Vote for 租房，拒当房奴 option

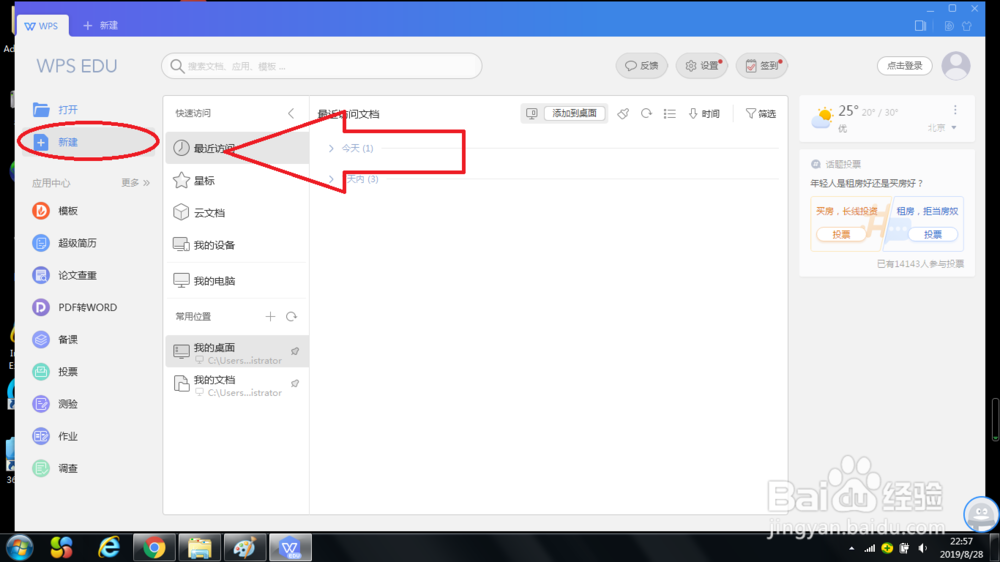point(932,234)
